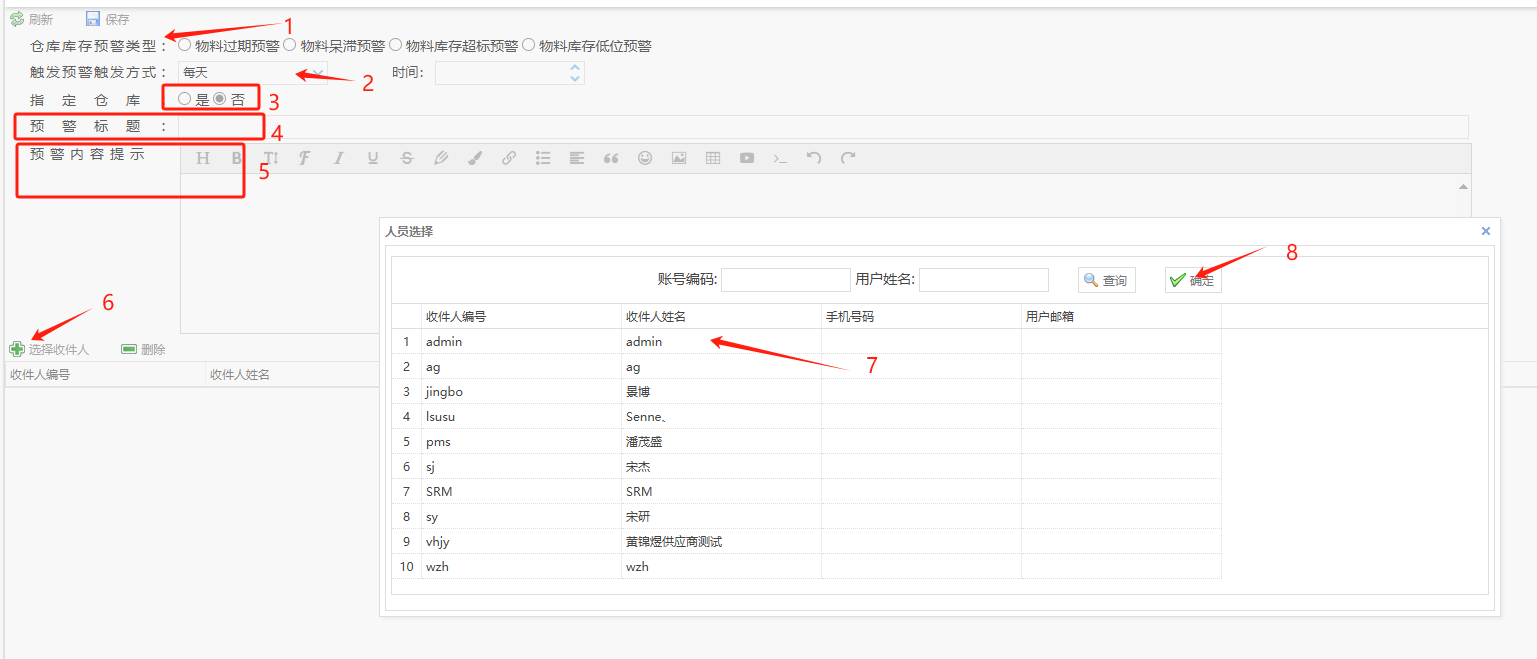Click the 账号编码 input field
The image size is (1537, 659).
[785, 280]
